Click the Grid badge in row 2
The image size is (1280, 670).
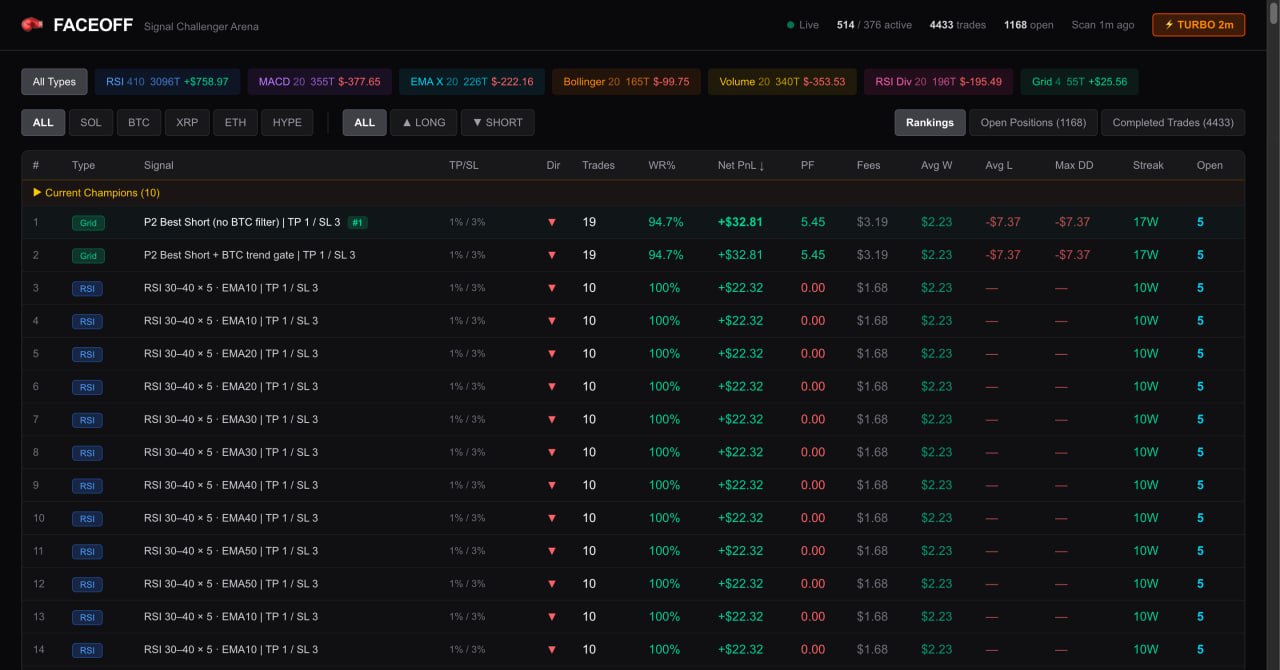pyautogui.click(x=88, y=256)
